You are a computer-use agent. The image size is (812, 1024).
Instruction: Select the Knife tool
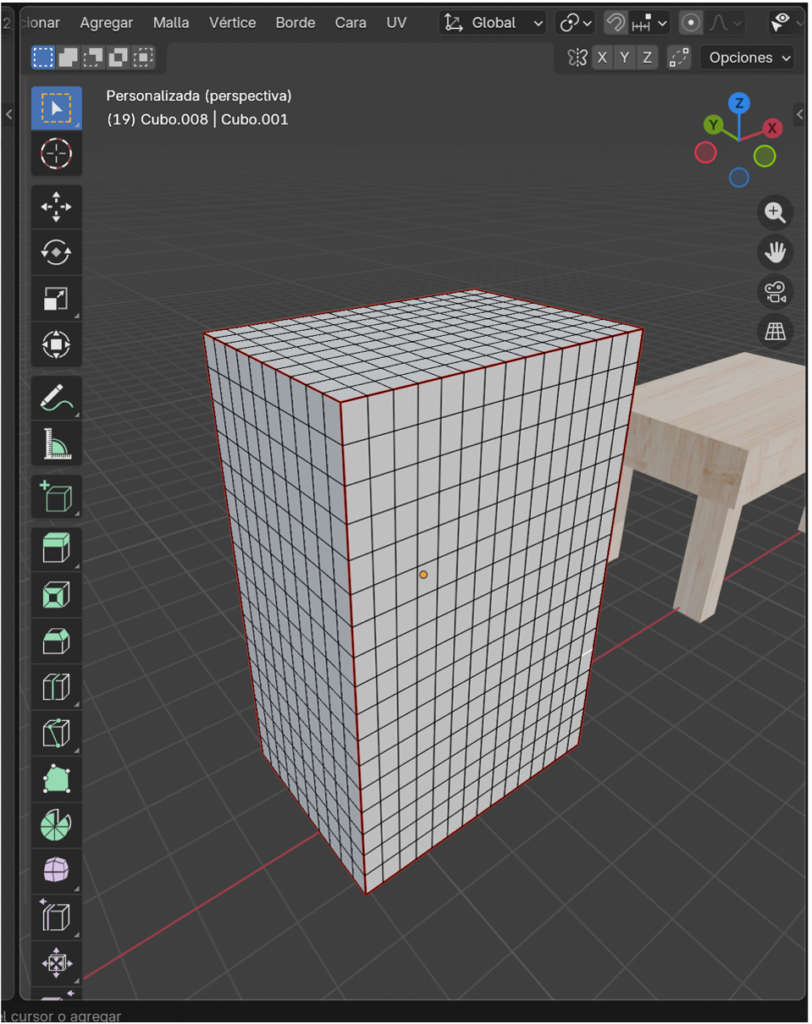point(56,733)
